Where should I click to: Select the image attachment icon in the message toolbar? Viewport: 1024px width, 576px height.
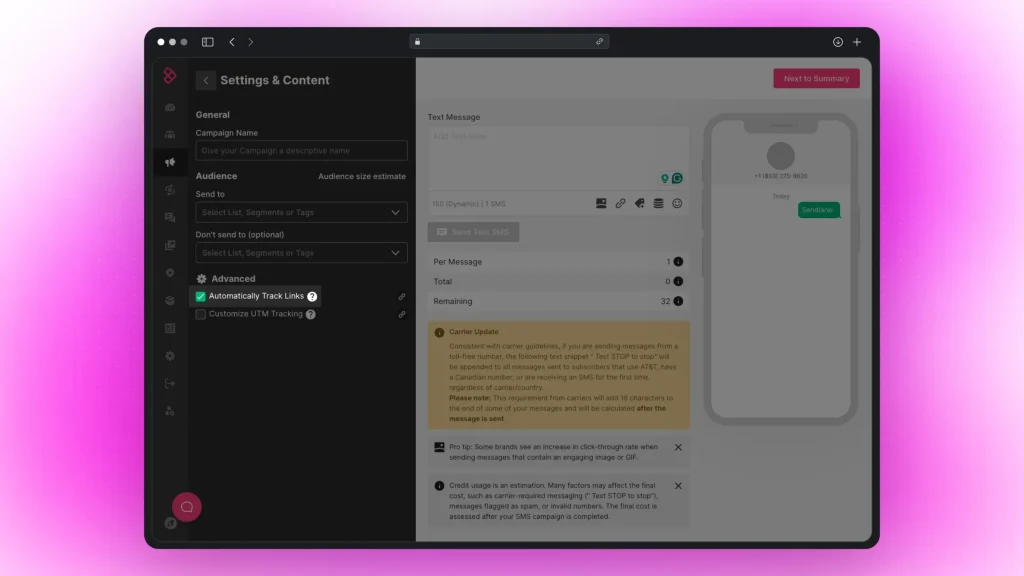(x=601, y=203)
